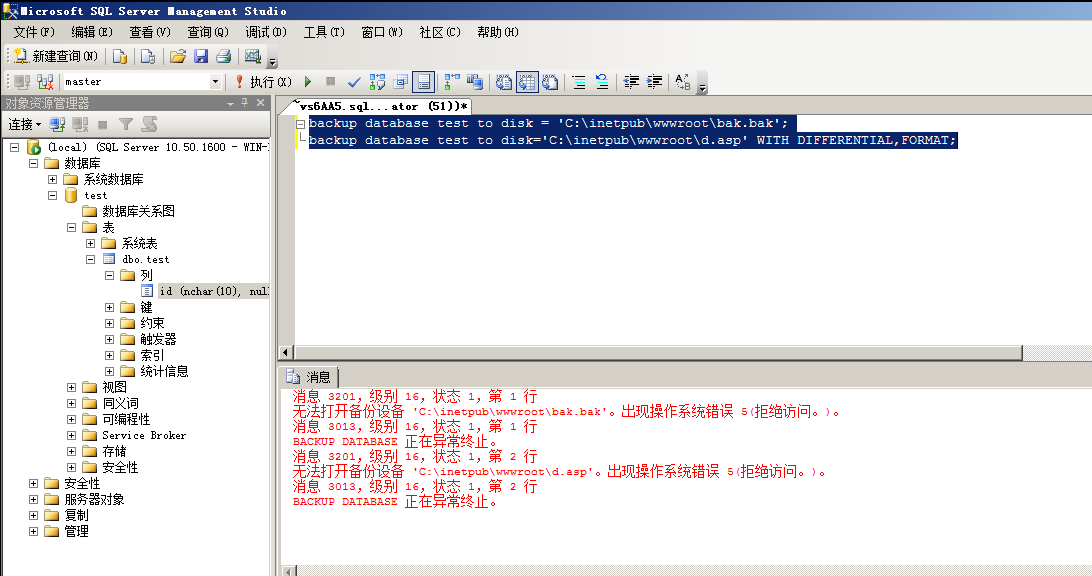The width and height of the screenshot is (1092, 576).
Task: Open the Tools (工具) menu
Action: pyautogui.click(x=324, y=32)
